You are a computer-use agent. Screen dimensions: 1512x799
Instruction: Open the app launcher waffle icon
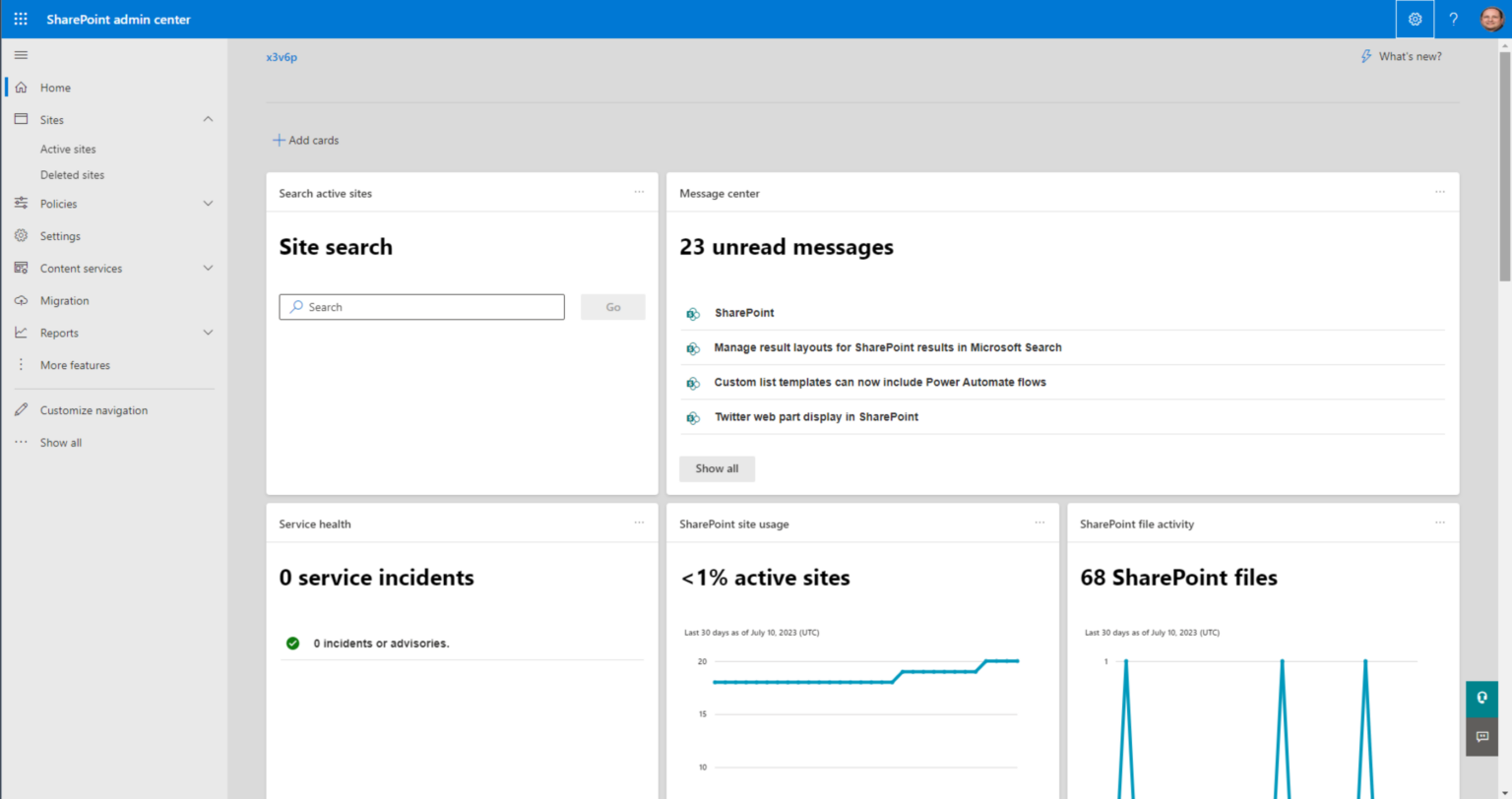(x=21, y=19)
